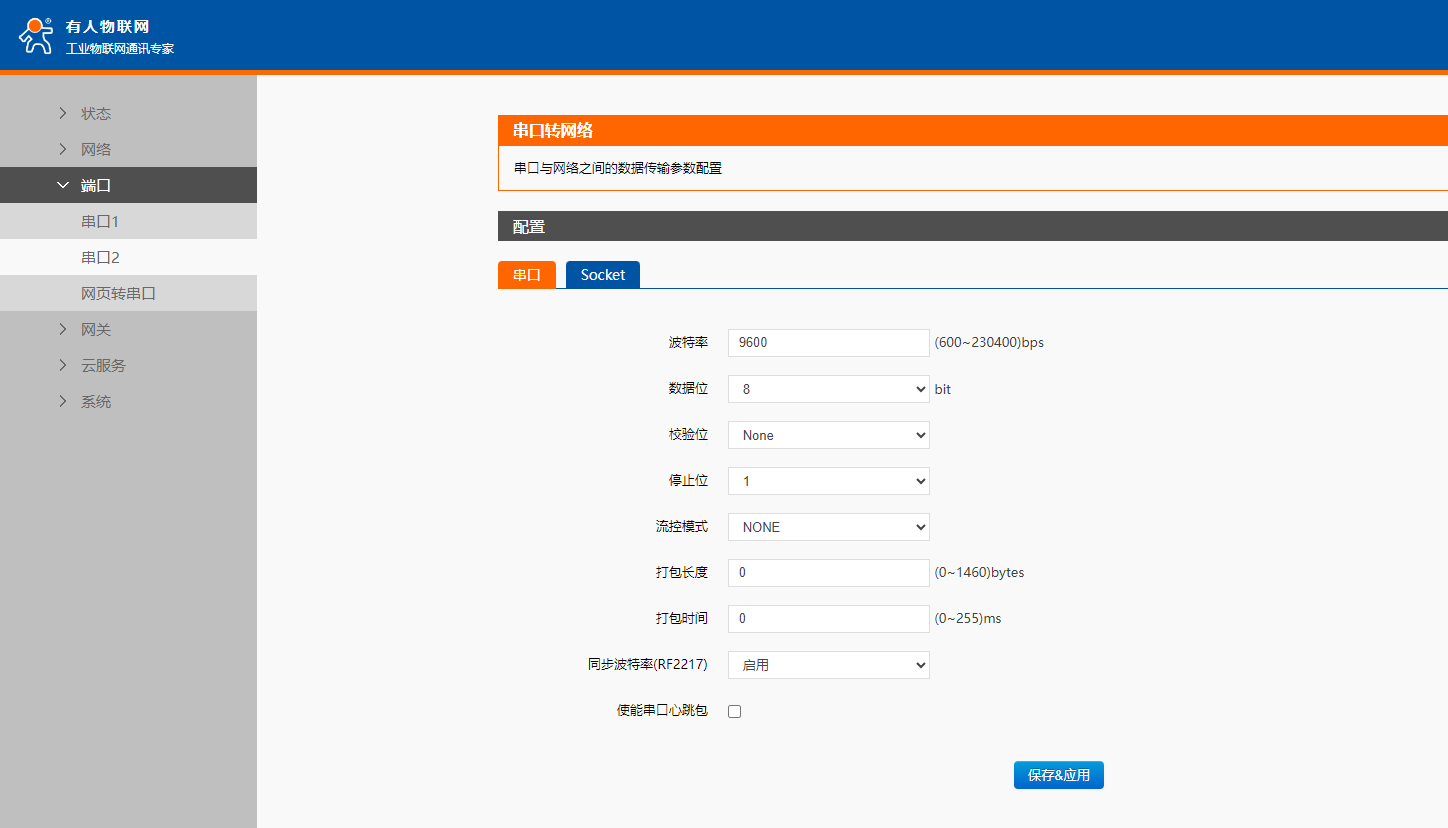Open the 数据位 dropdown
The image size is (1448, 828).
pos(828,389)
